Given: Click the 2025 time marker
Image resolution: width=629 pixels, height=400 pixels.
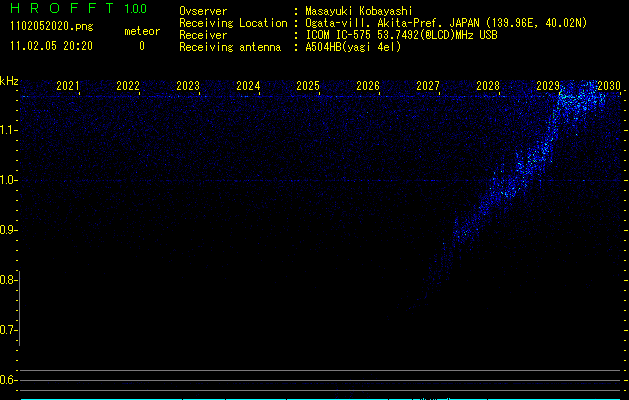Looking at the screenshot, I should coord(308,86).
